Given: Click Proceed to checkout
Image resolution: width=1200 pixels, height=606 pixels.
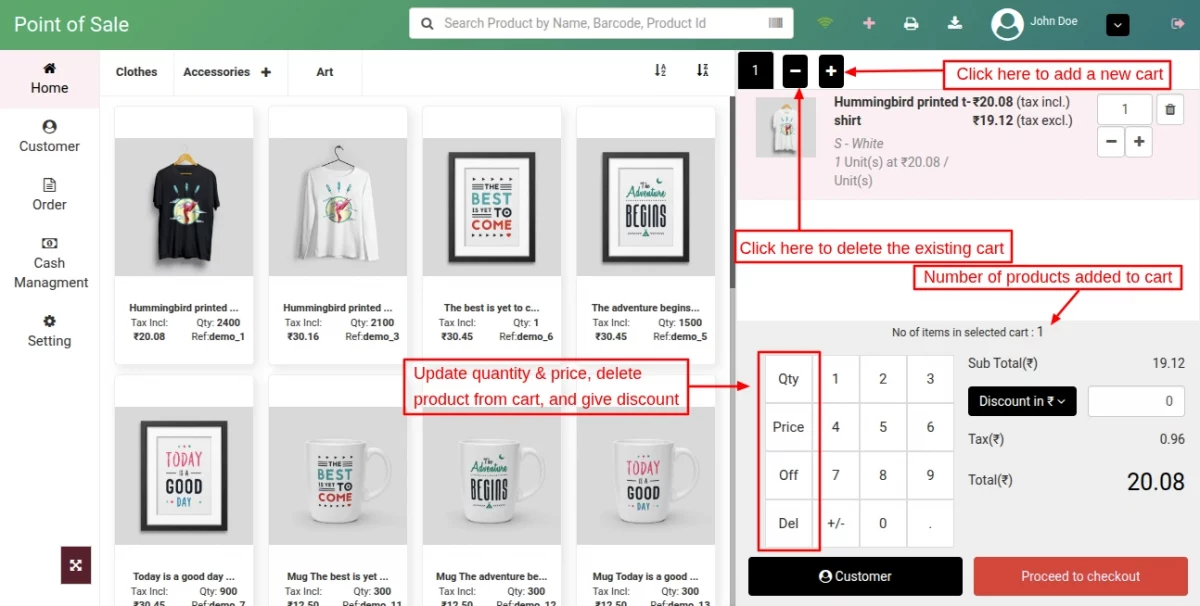Looking at the screenshot, I should pos(1079,576).
